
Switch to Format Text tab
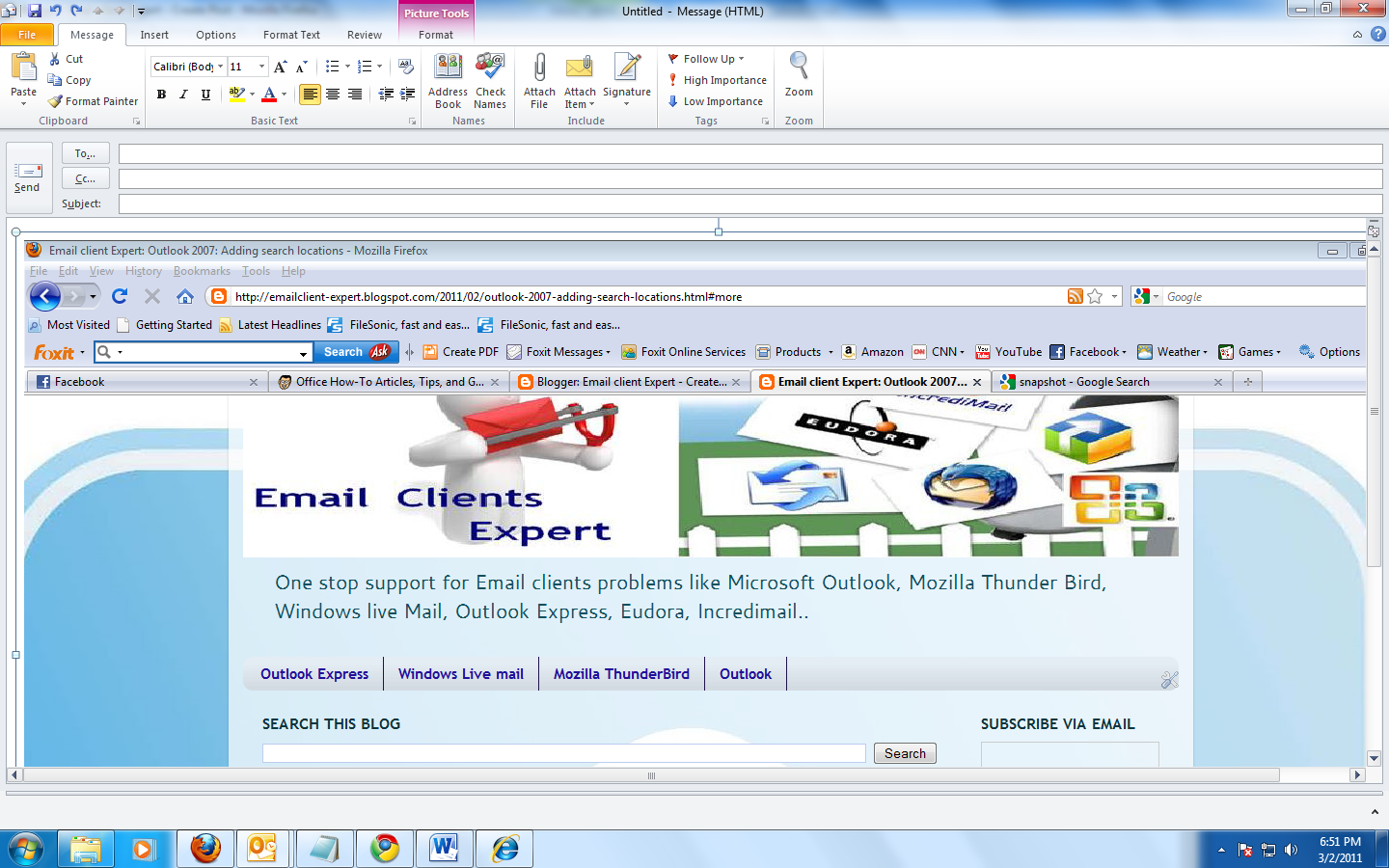pyautogui.click(x=291, y=35)
